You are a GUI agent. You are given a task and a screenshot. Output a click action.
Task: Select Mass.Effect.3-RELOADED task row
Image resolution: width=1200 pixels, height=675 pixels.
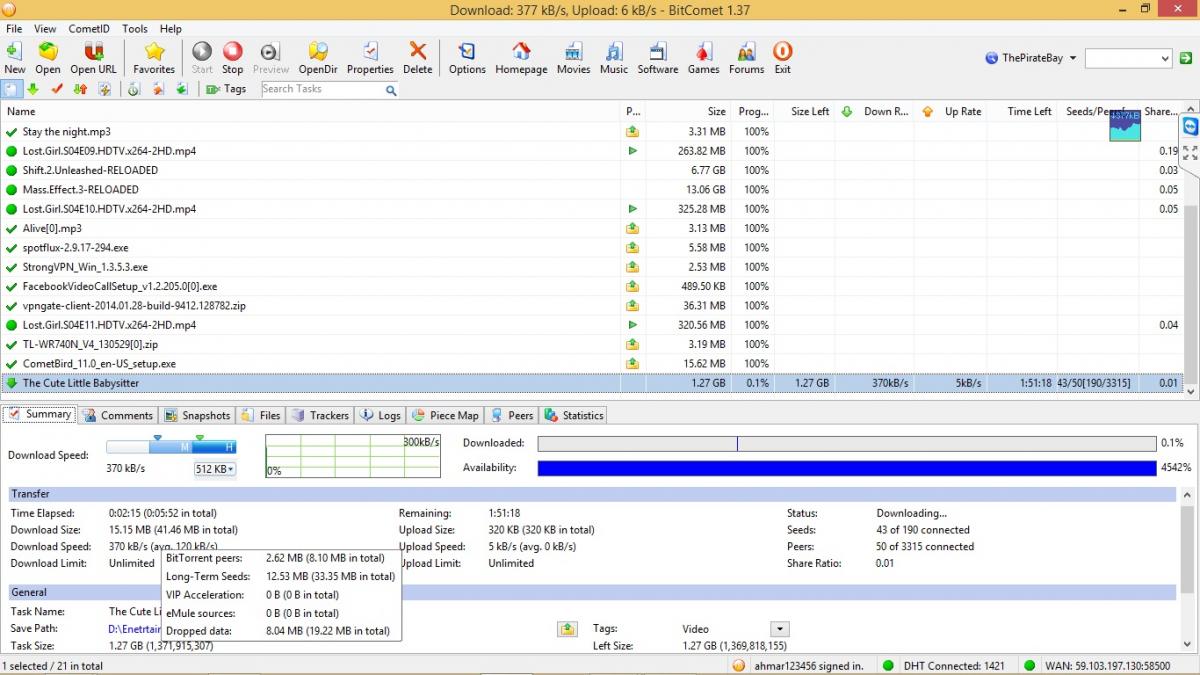[592, 189]
